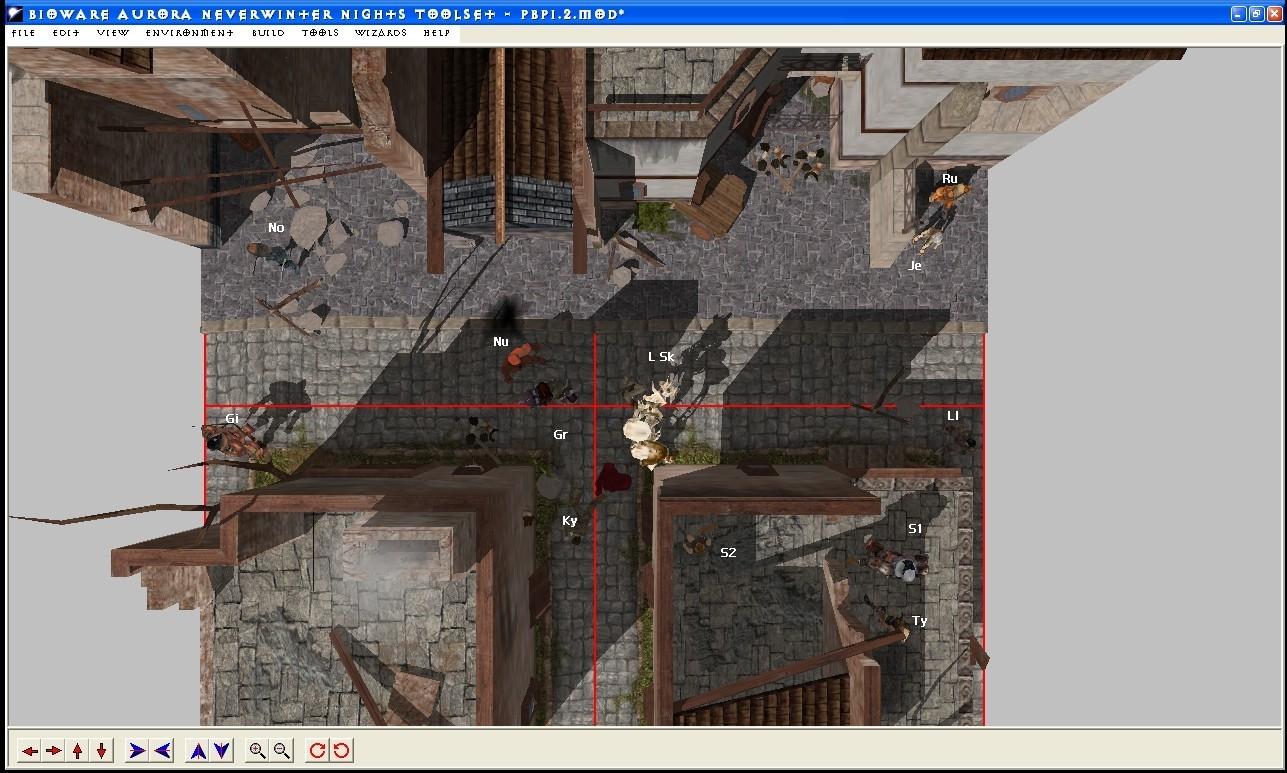Screen dimensions: 1287x773
Task: Open the Wizards menu
Action: tap(381, 33)
